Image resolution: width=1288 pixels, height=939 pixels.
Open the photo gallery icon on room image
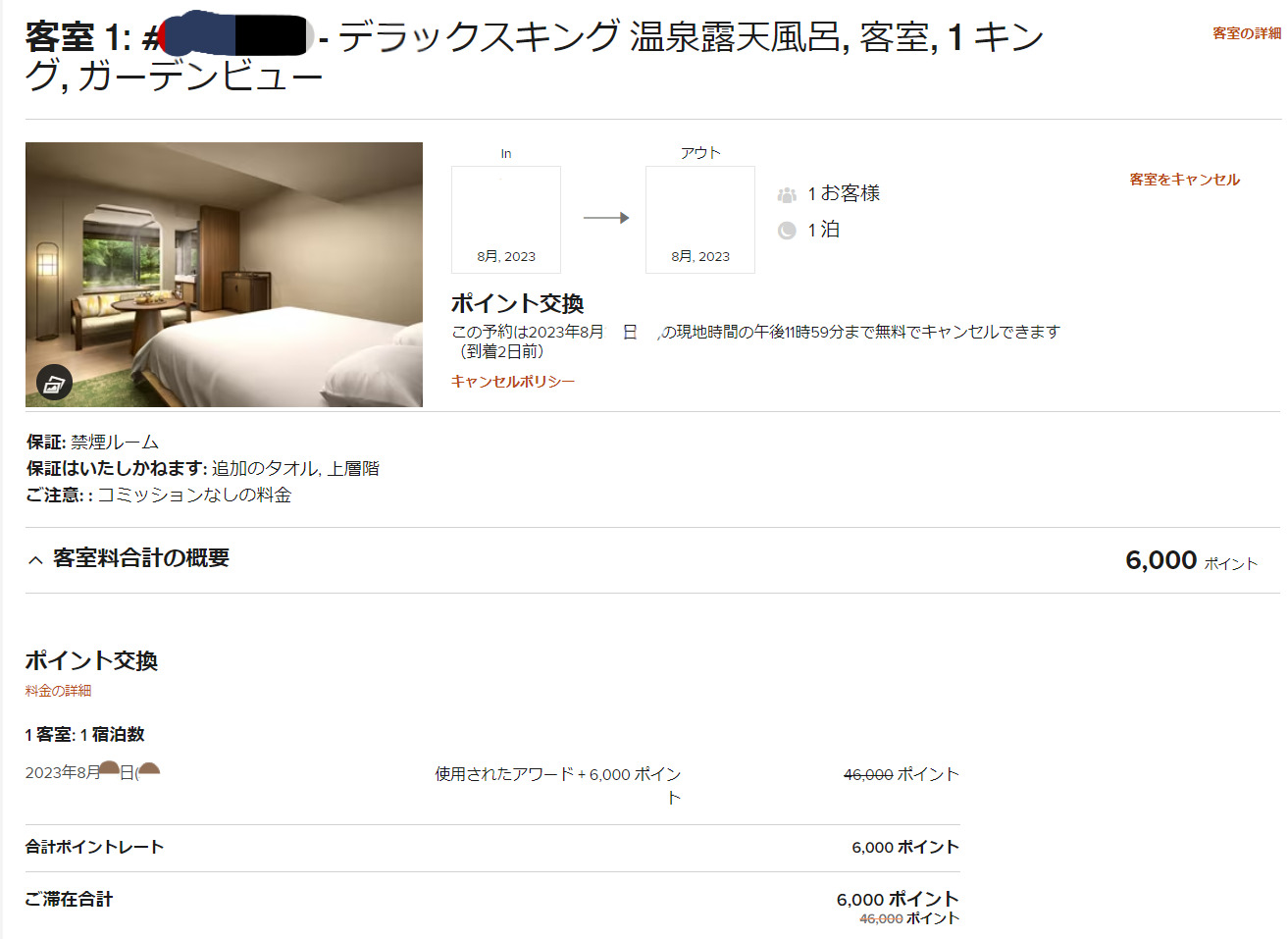[x=54, y=383]
